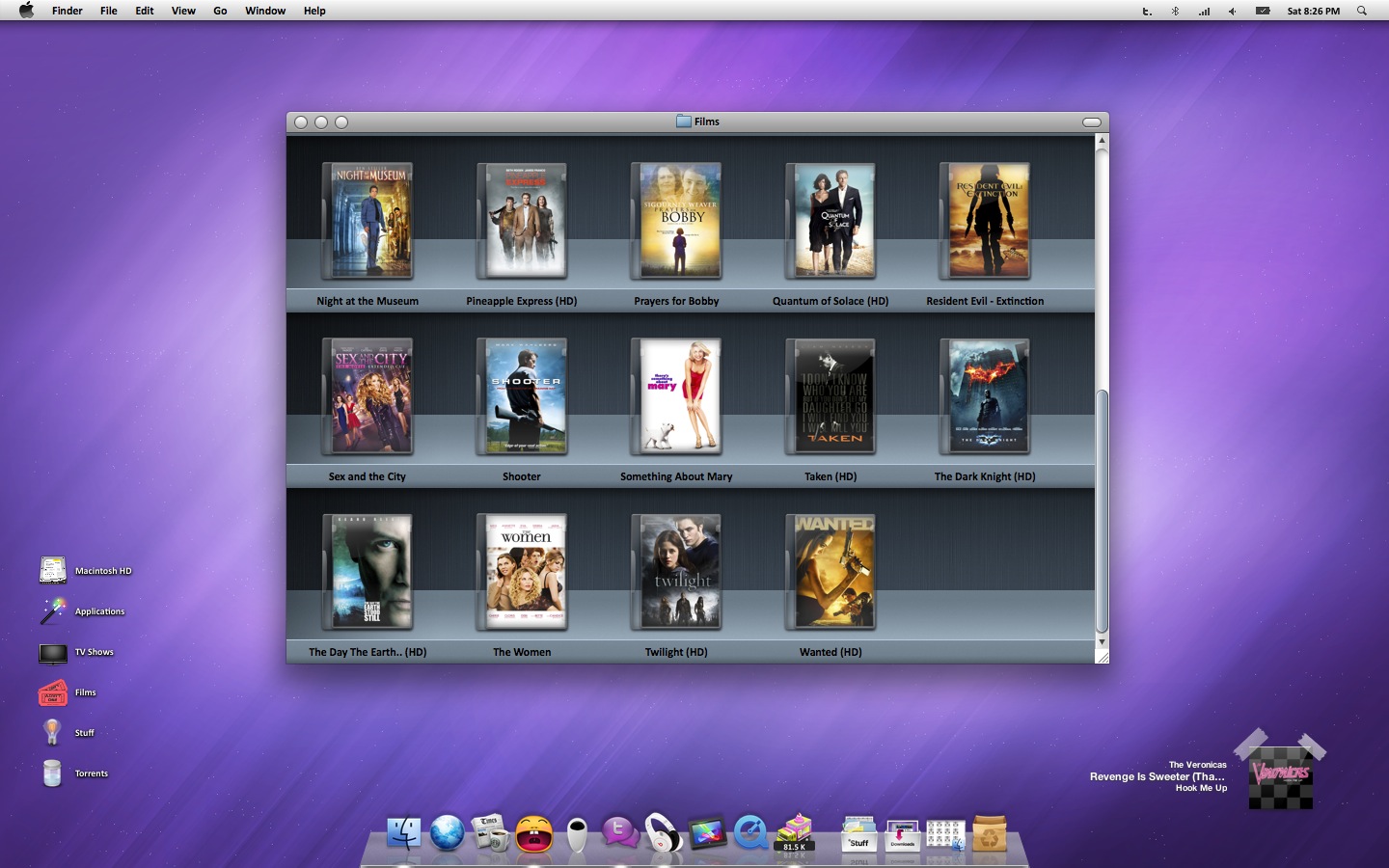Screen dimensions: 1389x868
Task: Open the Stuff lightbulb desktop icon
Action: coord(53,732)
